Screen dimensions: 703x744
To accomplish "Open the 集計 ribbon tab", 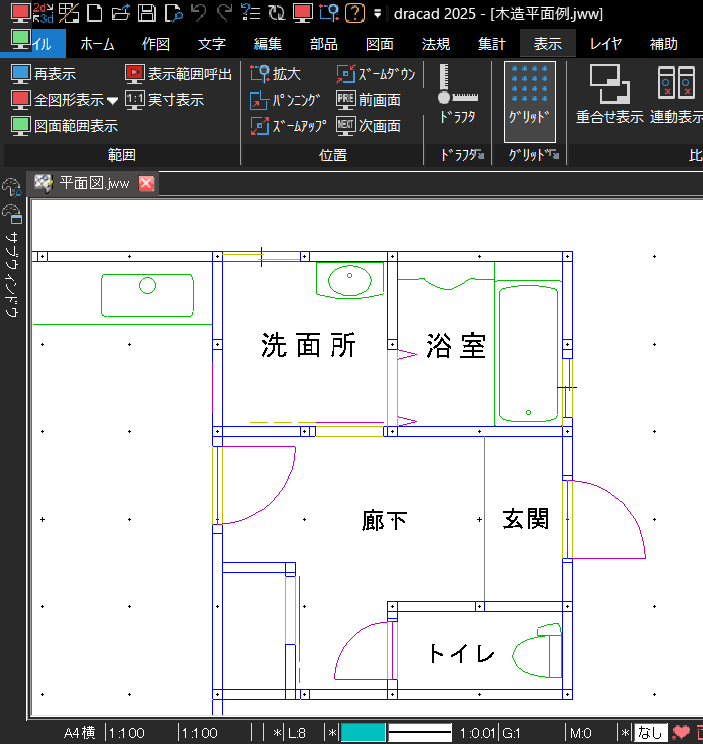I will coord(491,44).
